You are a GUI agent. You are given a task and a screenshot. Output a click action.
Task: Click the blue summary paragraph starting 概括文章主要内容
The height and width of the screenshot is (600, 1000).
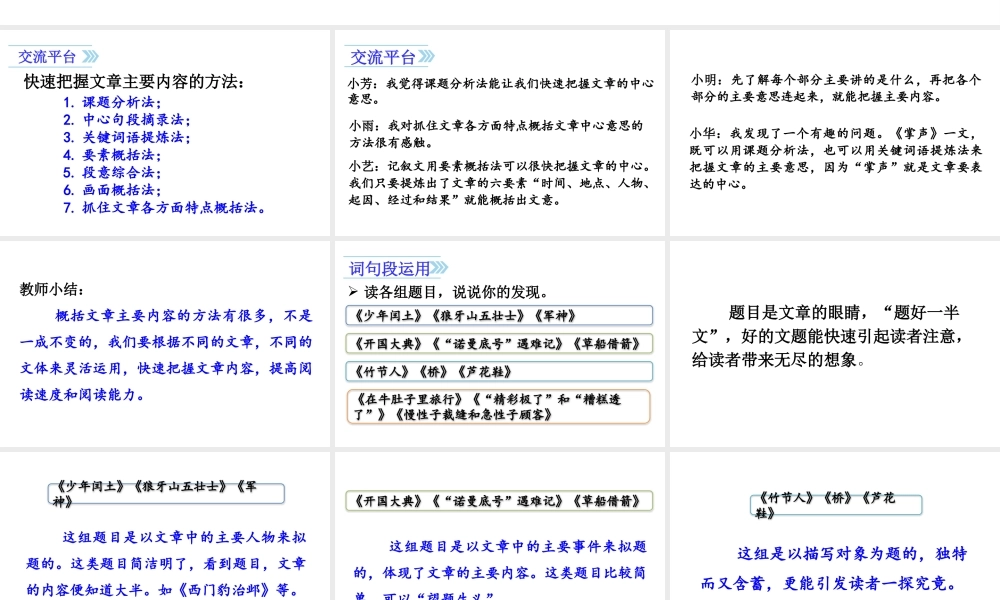(166, 355)
